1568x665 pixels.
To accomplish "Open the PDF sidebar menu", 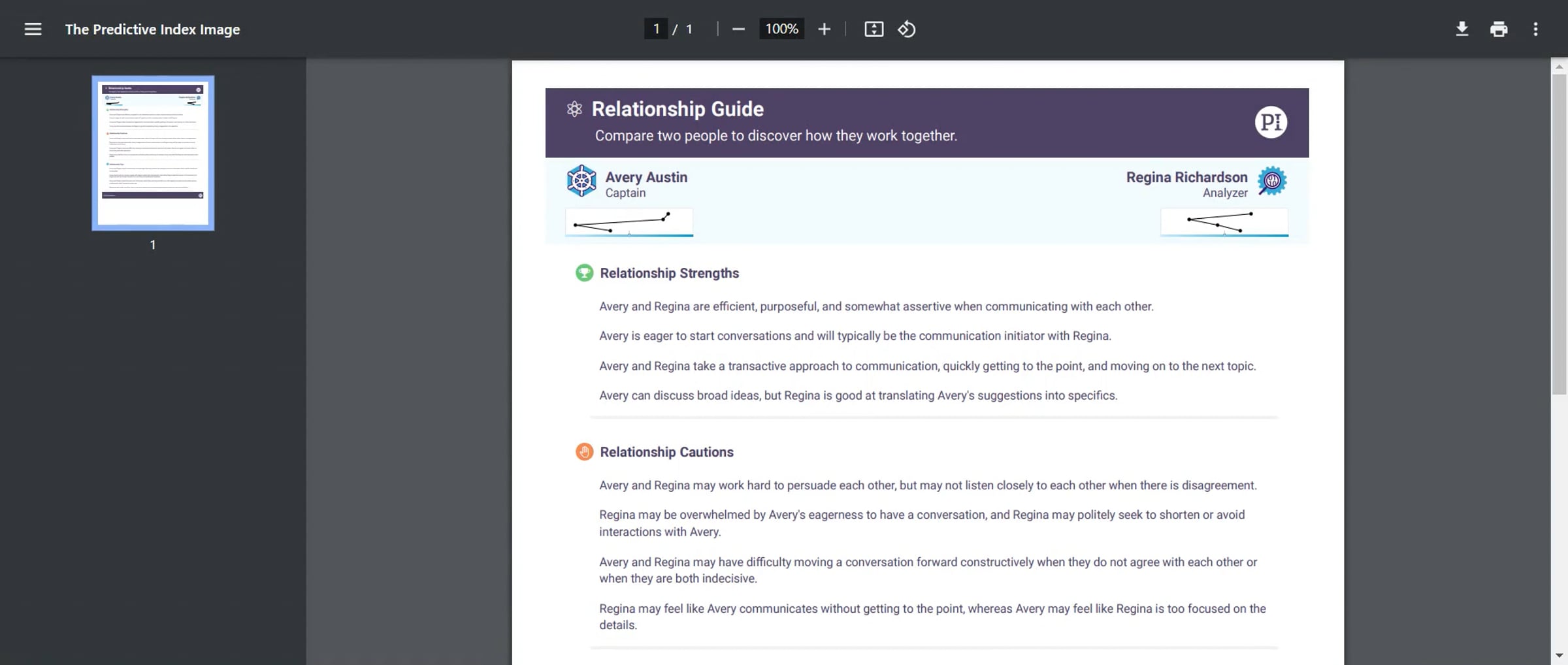I will pyautogui.click(x=32, y=29).
